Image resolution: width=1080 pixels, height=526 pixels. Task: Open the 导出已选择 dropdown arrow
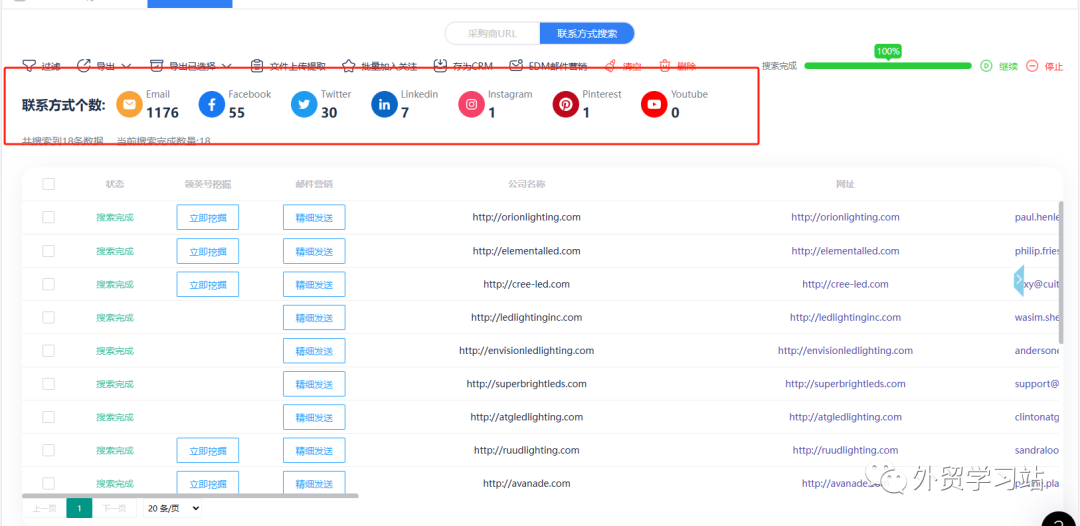click(227, 66)
